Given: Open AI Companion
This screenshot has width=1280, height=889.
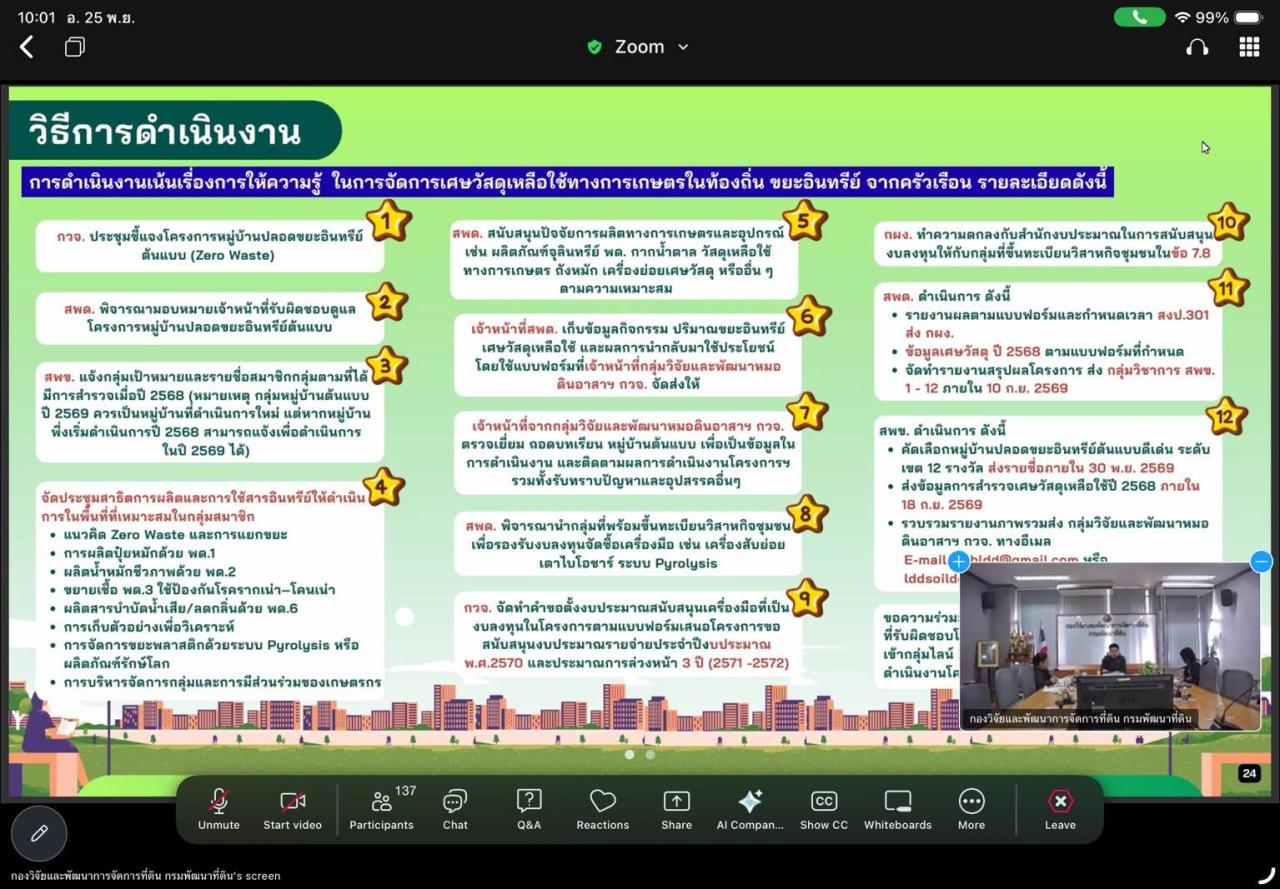Looking at the screenshot, I should point(750,808).
